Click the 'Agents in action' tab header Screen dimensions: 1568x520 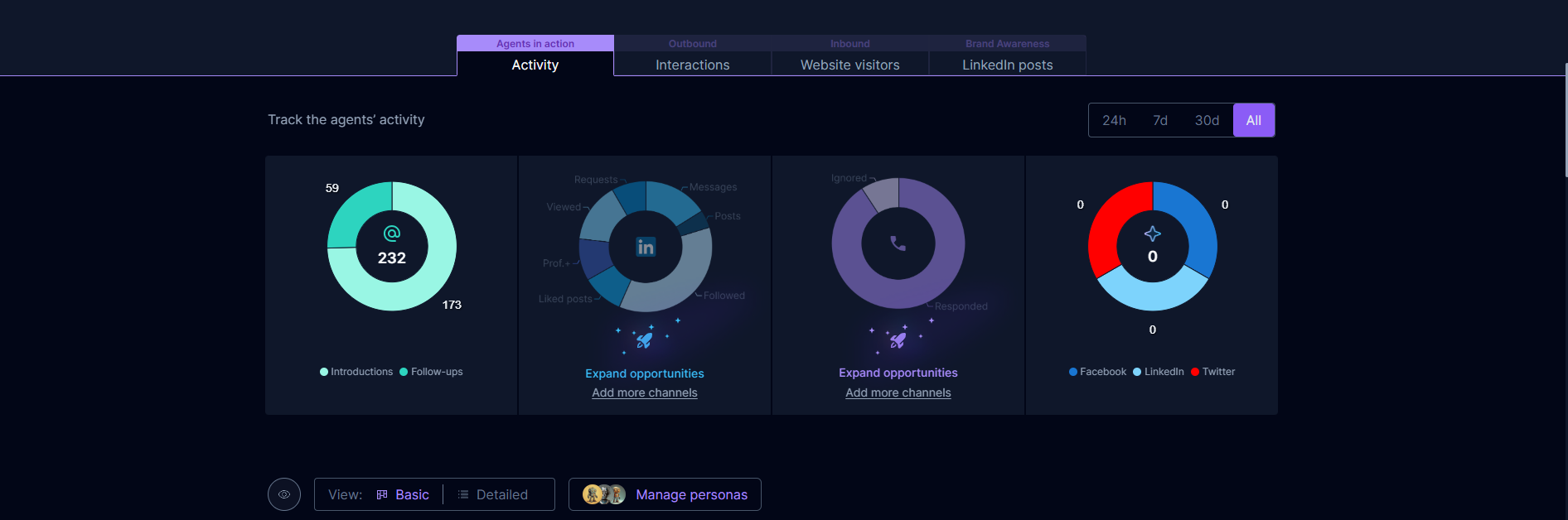click(535, 43)
